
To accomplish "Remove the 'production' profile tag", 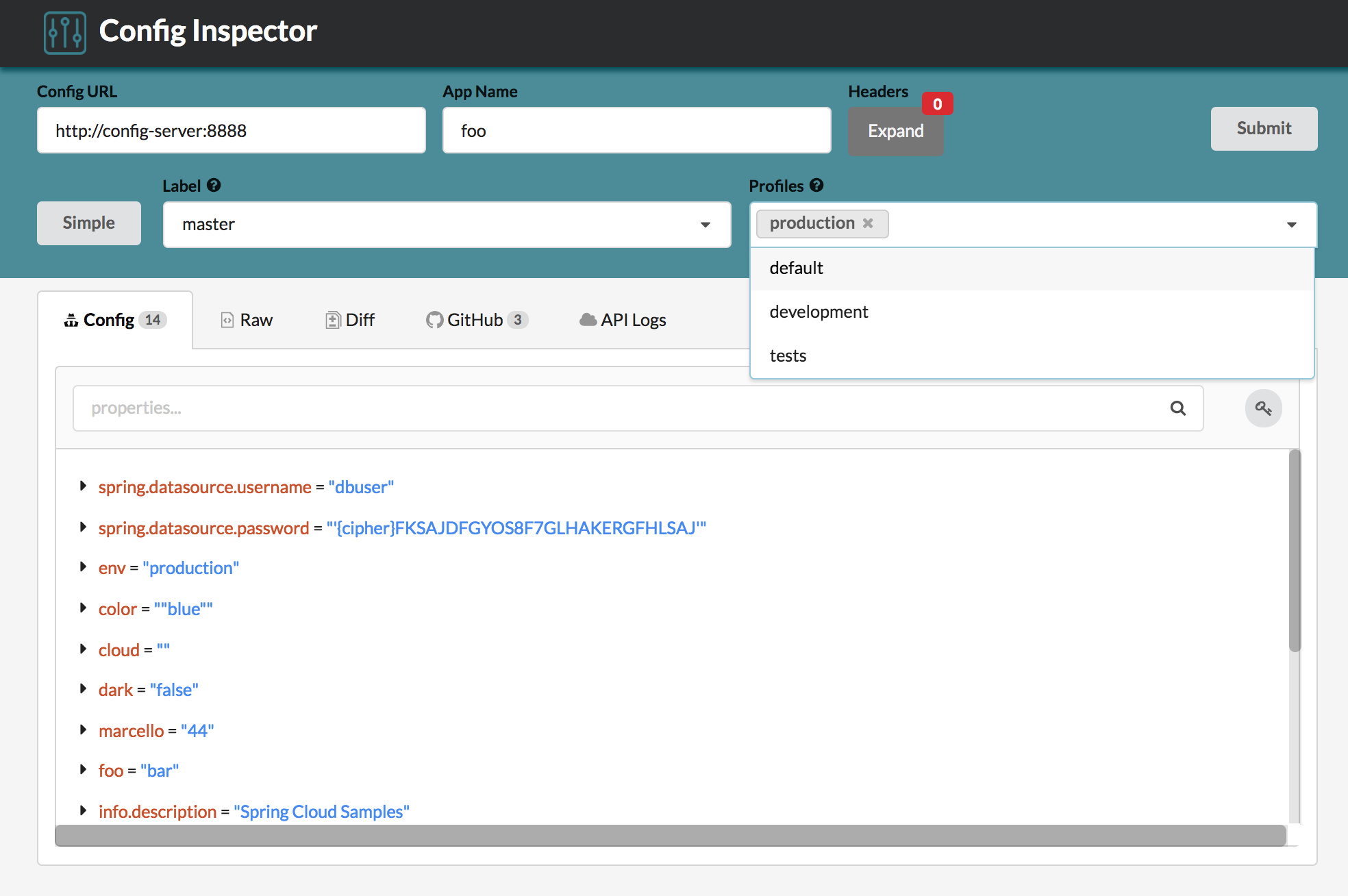I will [x=868, y=222].
